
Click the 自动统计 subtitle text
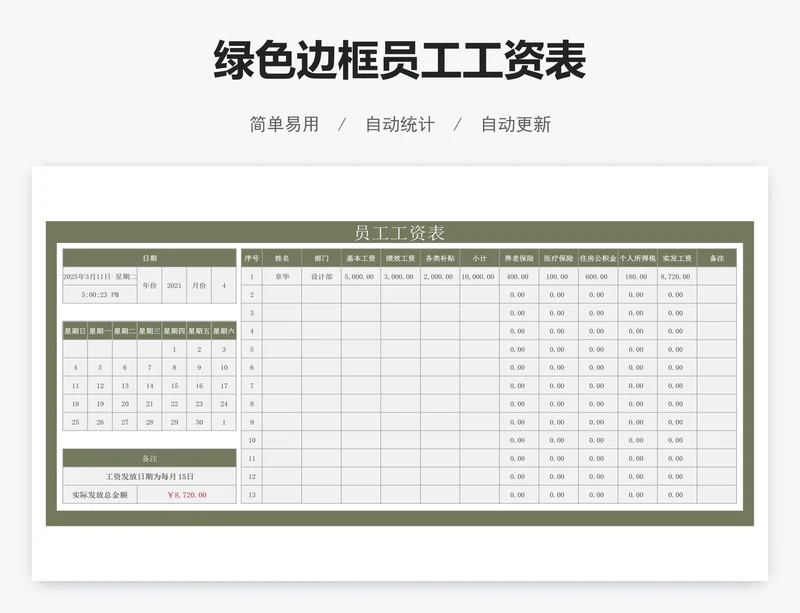click(x=400, y=124)
